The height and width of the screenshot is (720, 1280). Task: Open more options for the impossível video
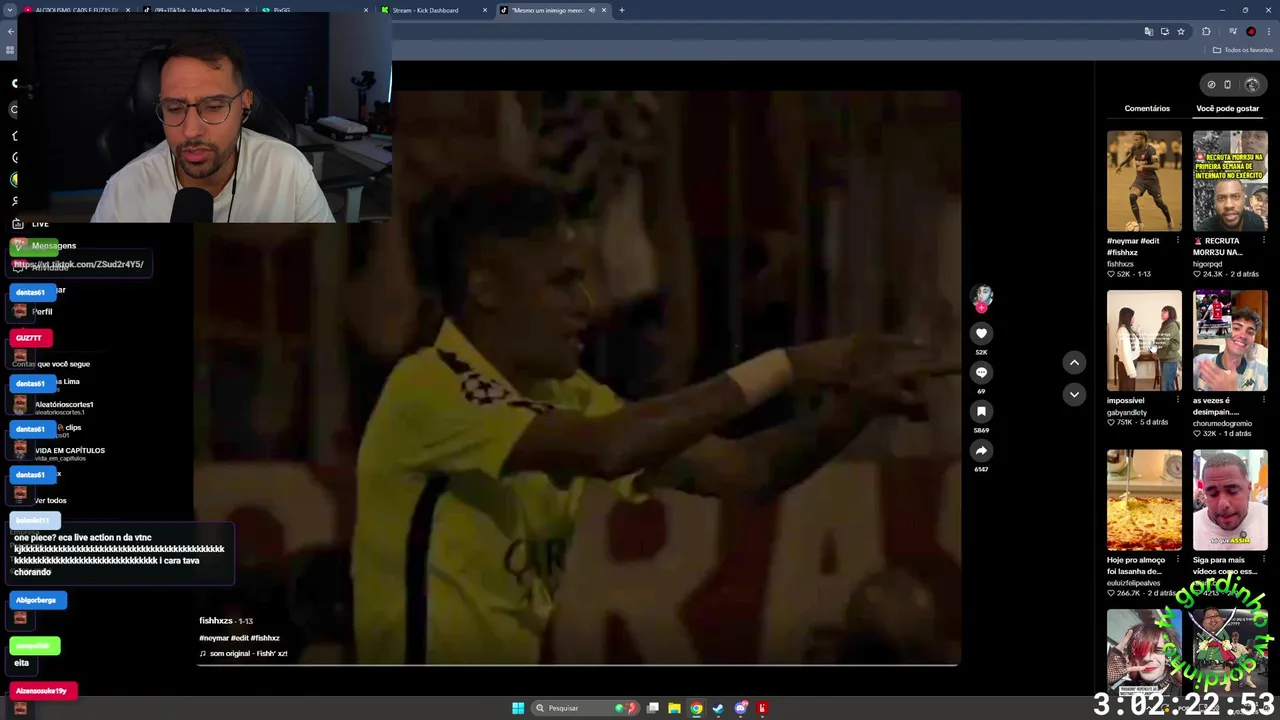pyautogui.click(x=1177, y=400)
